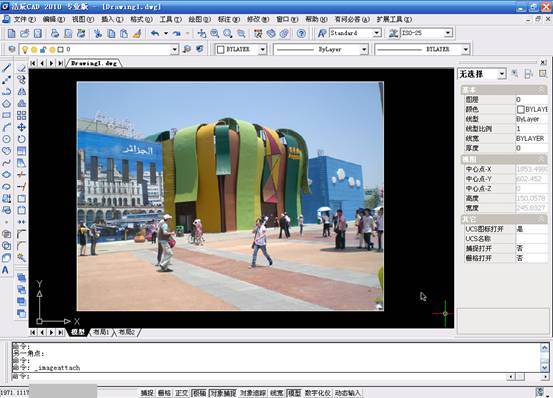Select the Rectangle draw tool

click(7, 115)
